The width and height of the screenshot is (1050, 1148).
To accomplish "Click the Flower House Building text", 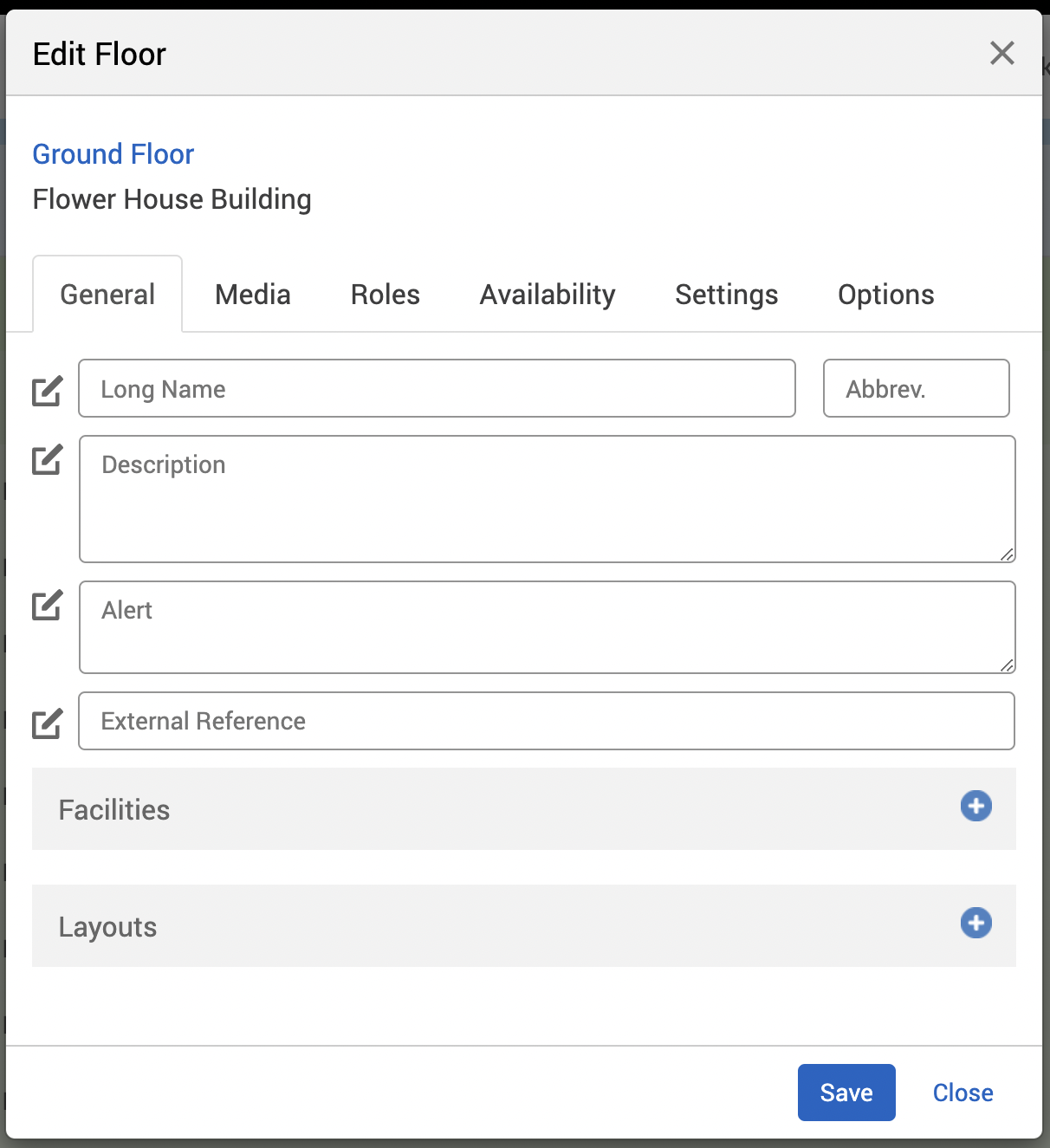I will (172, 199).
